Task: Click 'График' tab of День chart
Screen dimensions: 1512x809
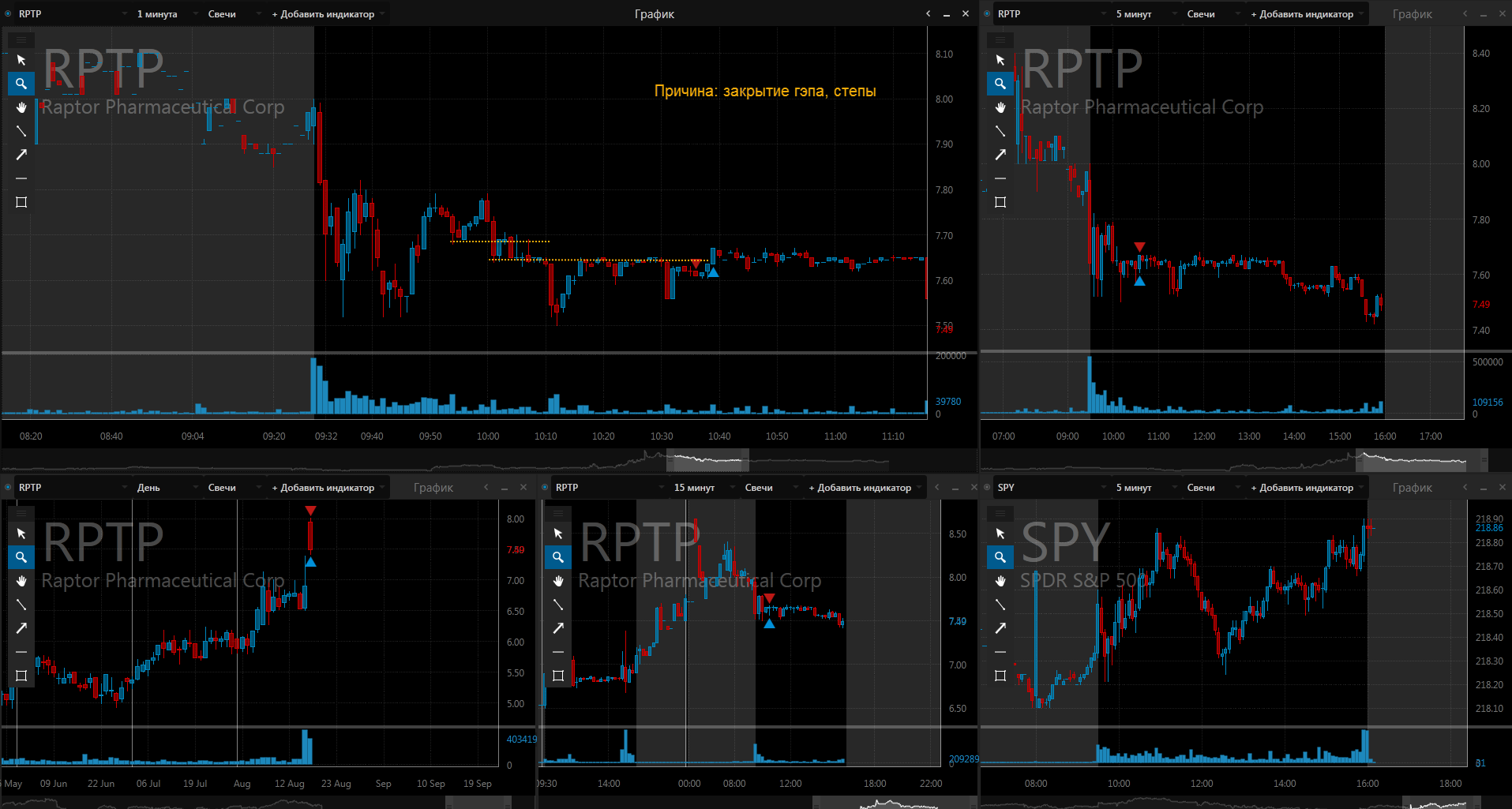Action: coord(433,488)
